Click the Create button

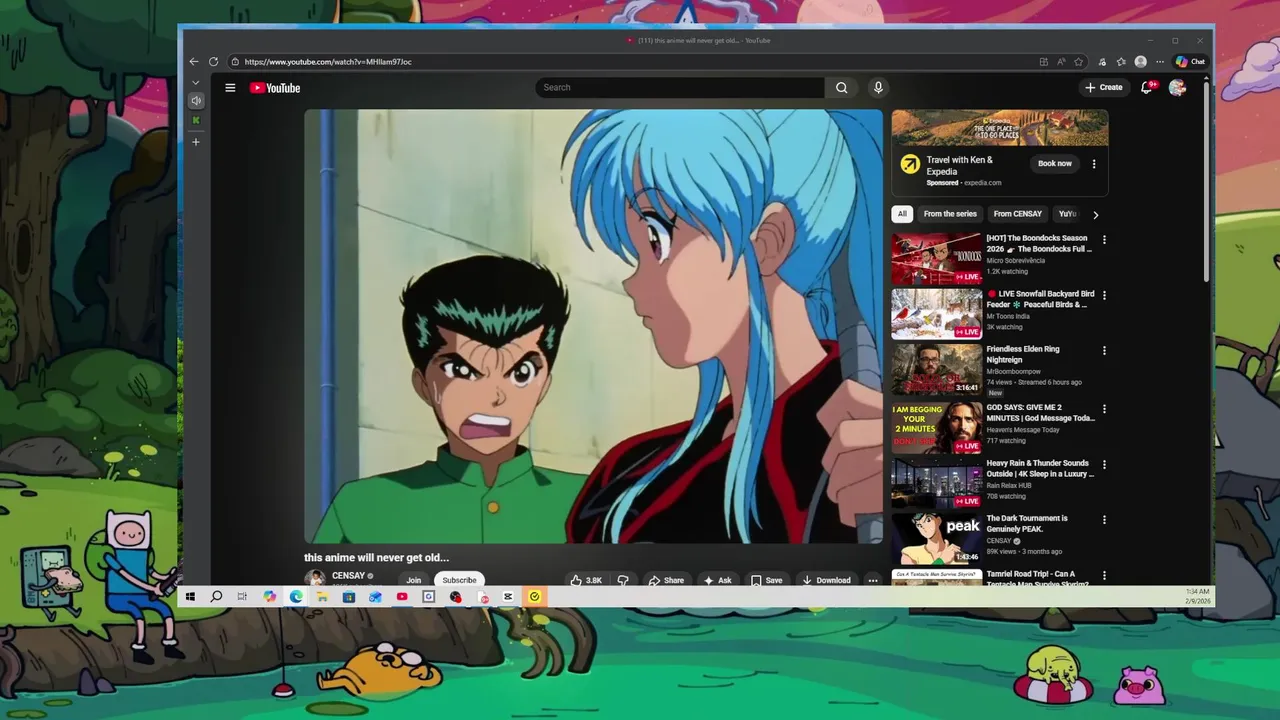tap(1104, 88)
